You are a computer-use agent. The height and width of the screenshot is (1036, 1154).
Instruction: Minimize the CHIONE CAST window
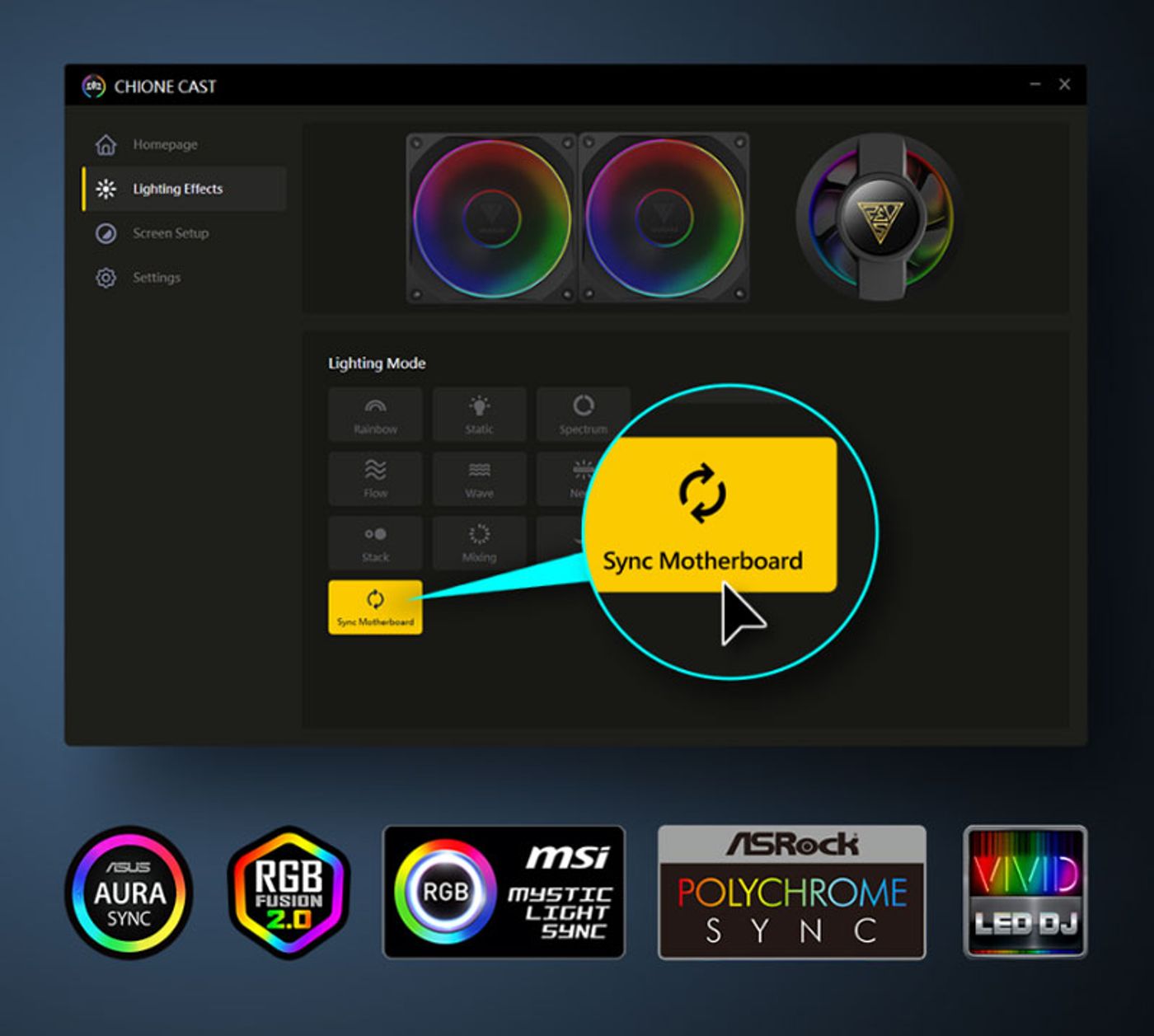point(1035,84)
